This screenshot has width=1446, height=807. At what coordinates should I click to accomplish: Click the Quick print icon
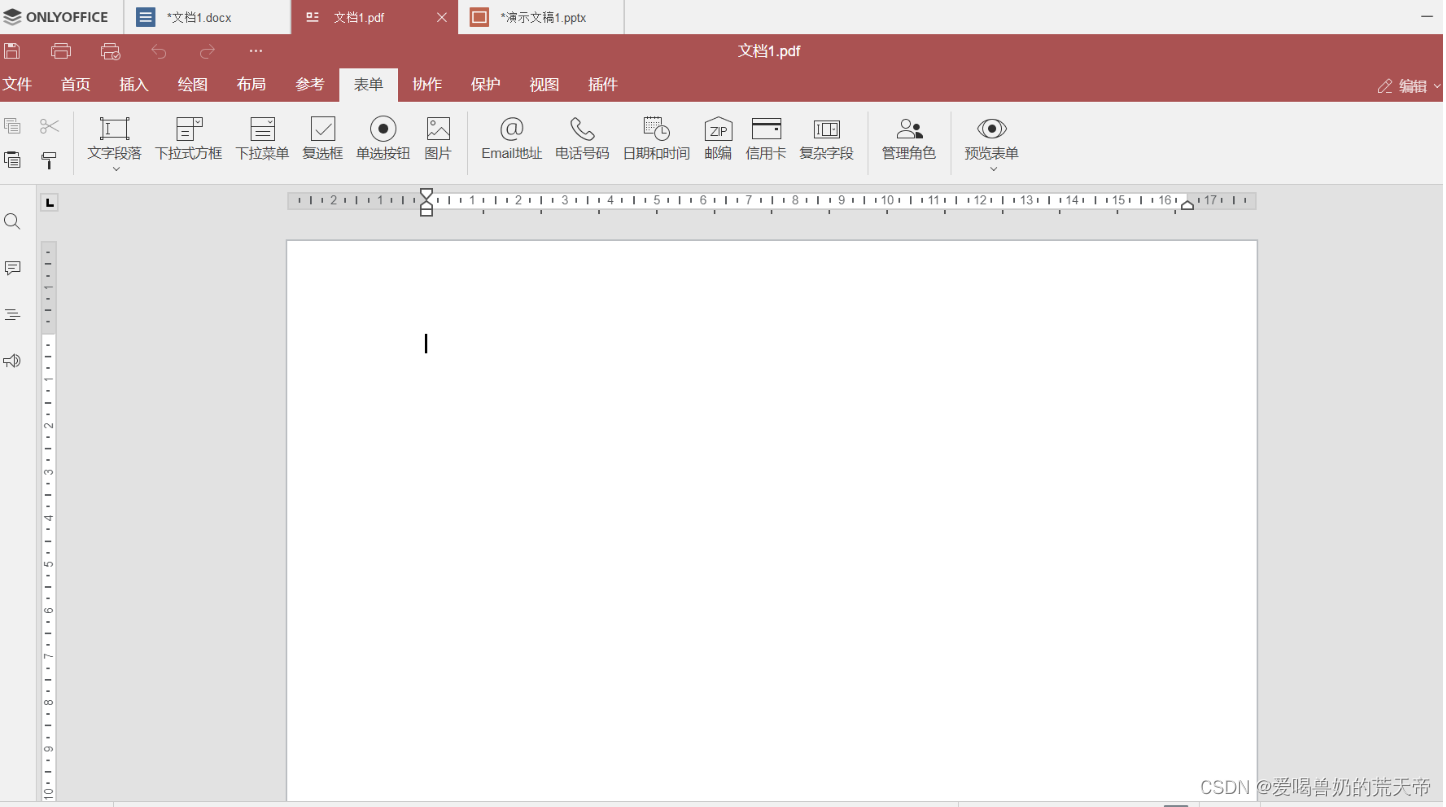111,51
